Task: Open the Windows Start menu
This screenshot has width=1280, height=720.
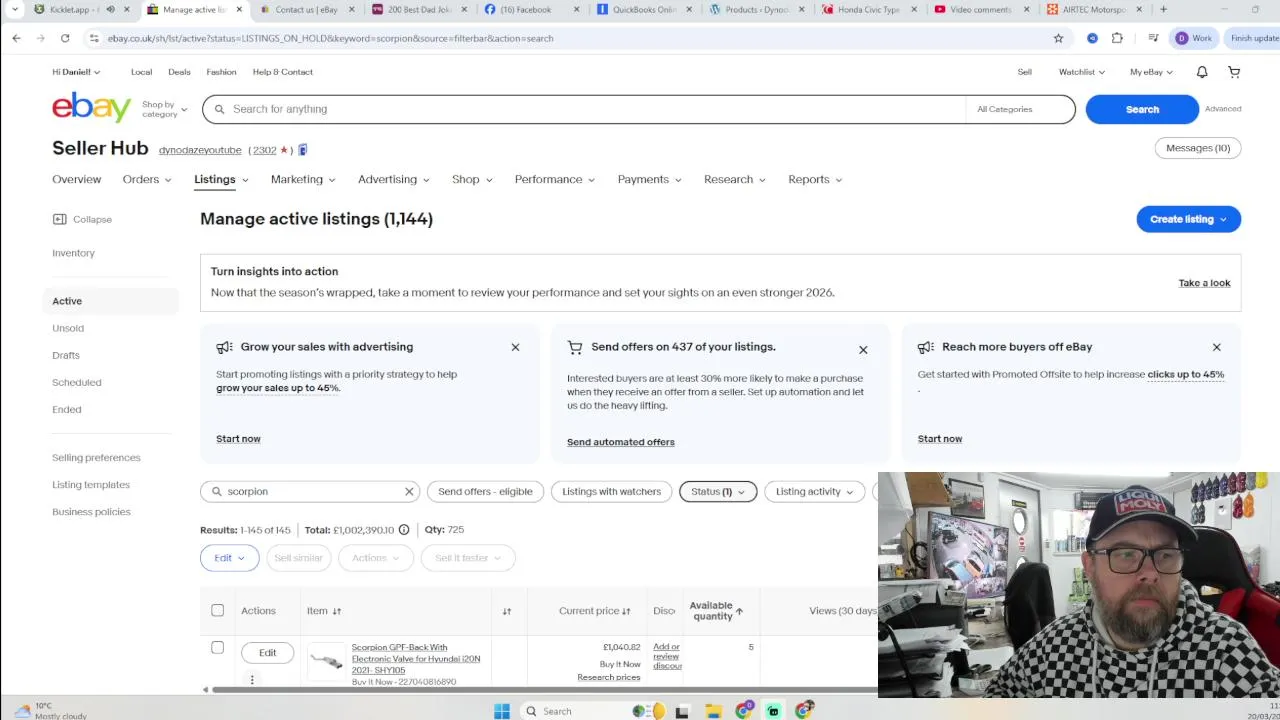Action: [502, 711]
